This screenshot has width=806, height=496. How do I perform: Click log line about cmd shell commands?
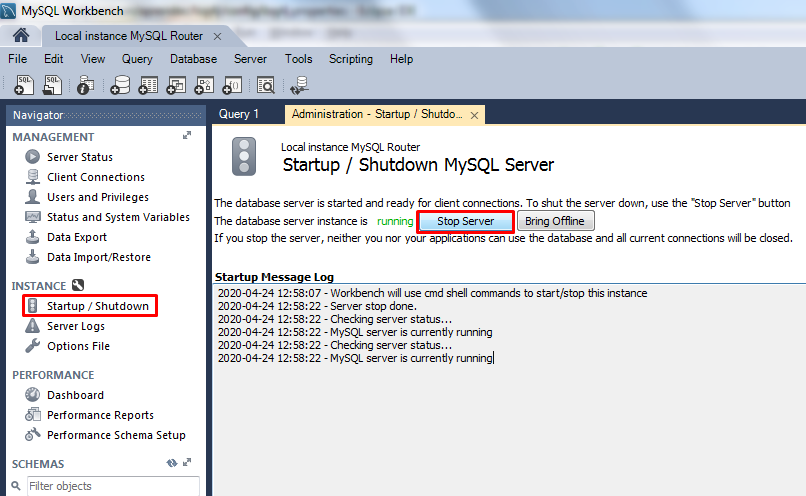point(432,293)
